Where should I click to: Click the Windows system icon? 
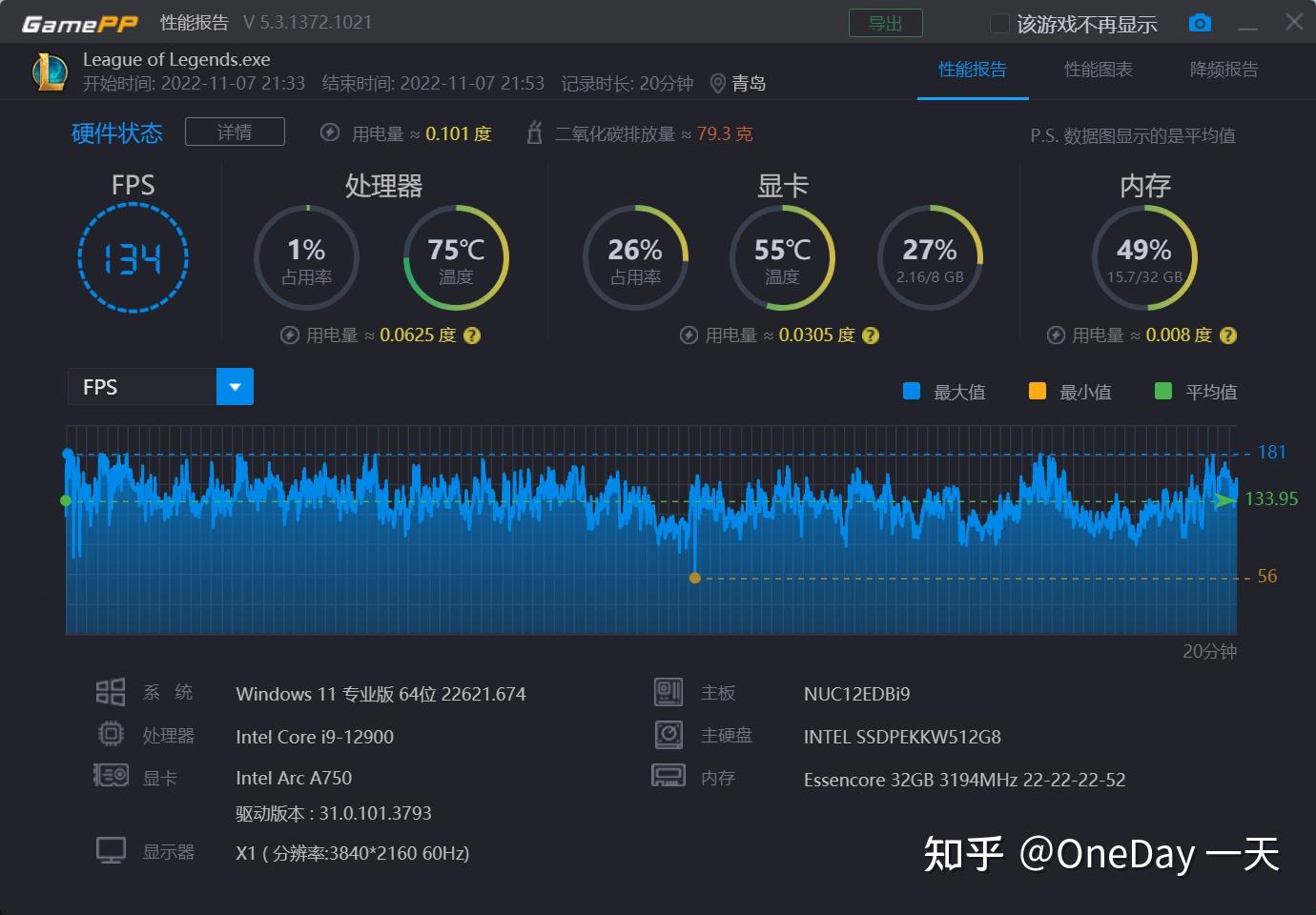coord(111,692)
